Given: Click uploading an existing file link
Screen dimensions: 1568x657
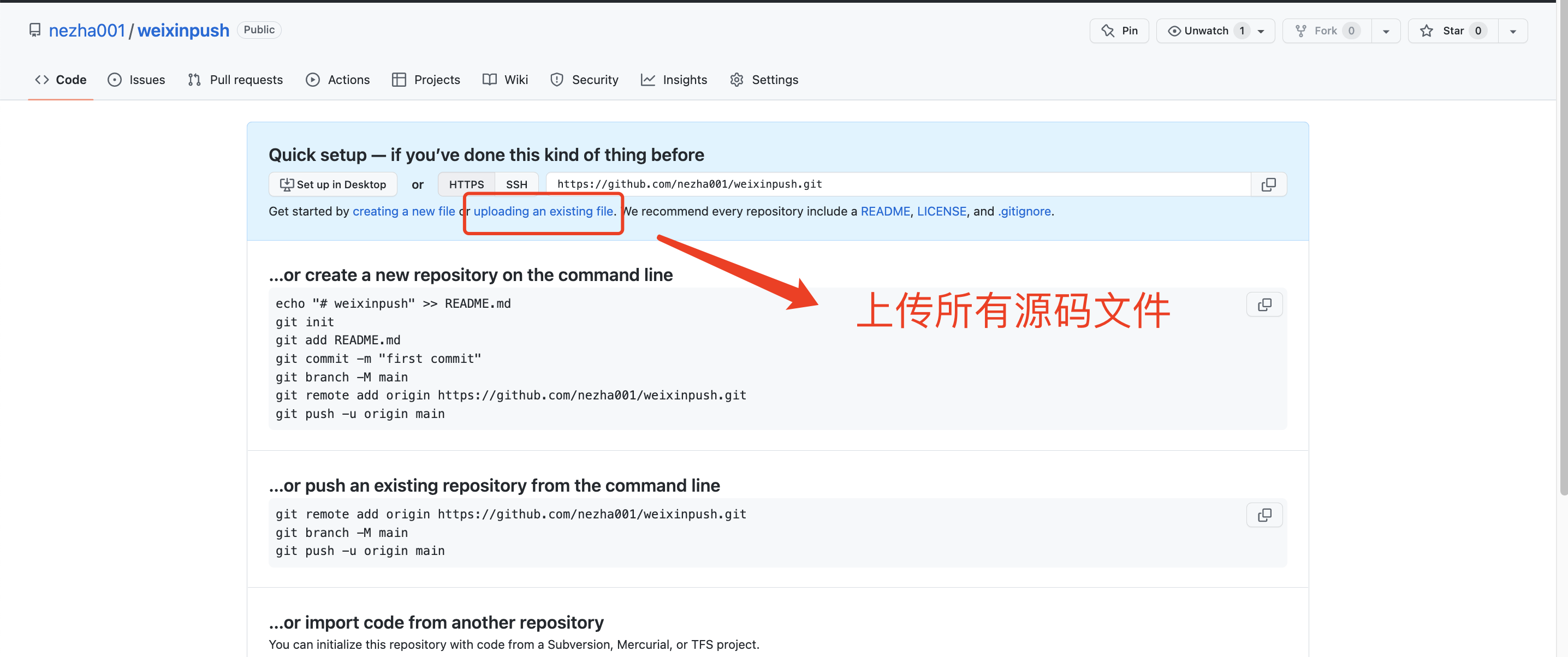Looking at the screenshot, I should pyautogui.click(x=543, y=211).
